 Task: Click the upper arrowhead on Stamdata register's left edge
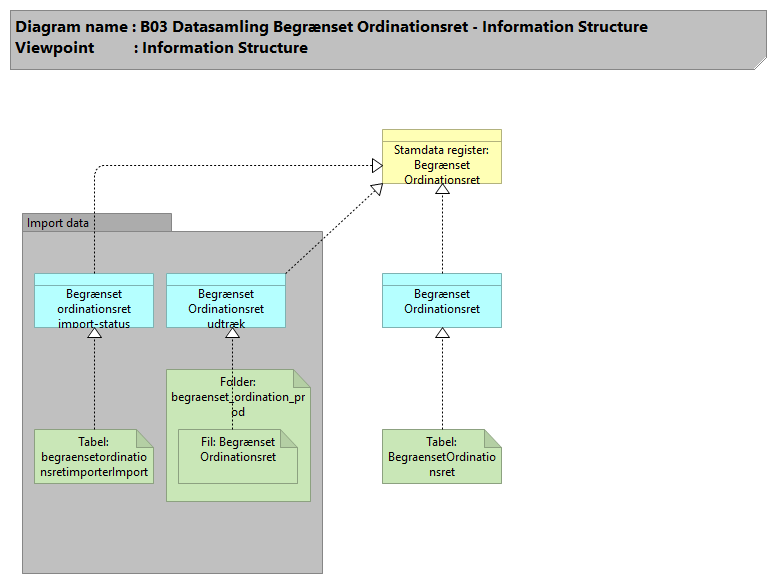376,165
